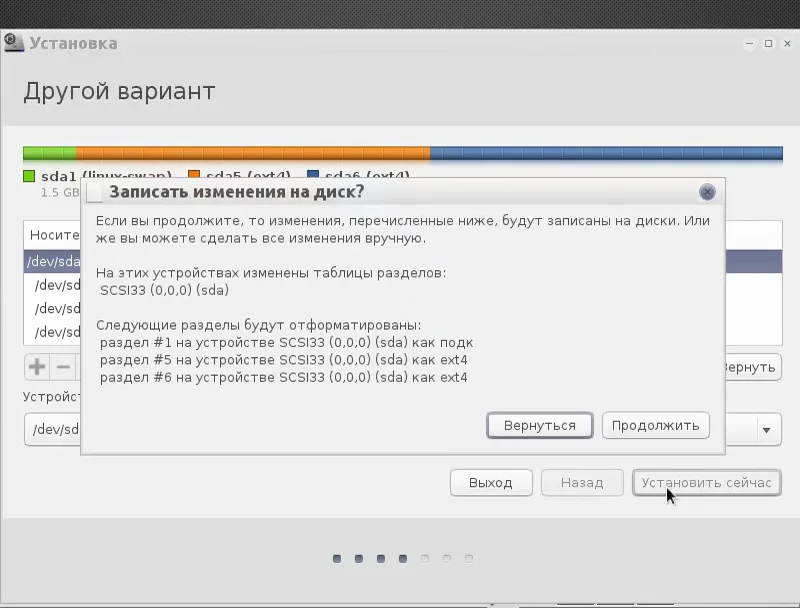Click the Вернуться button in the dialog
The width and height of the screenshot is (800, 608).
click(x=540, y=425)
